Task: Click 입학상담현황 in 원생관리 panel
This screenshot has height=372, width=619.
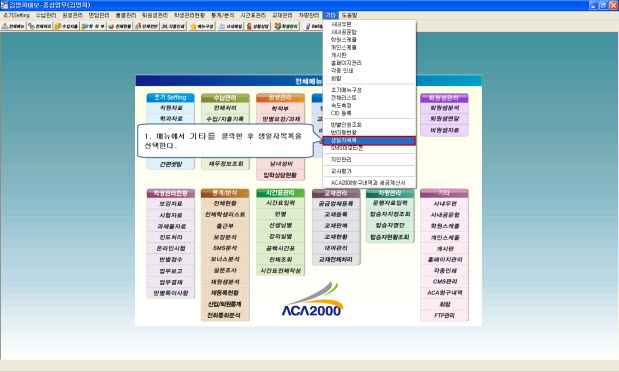Action: (x=280, y=175)
